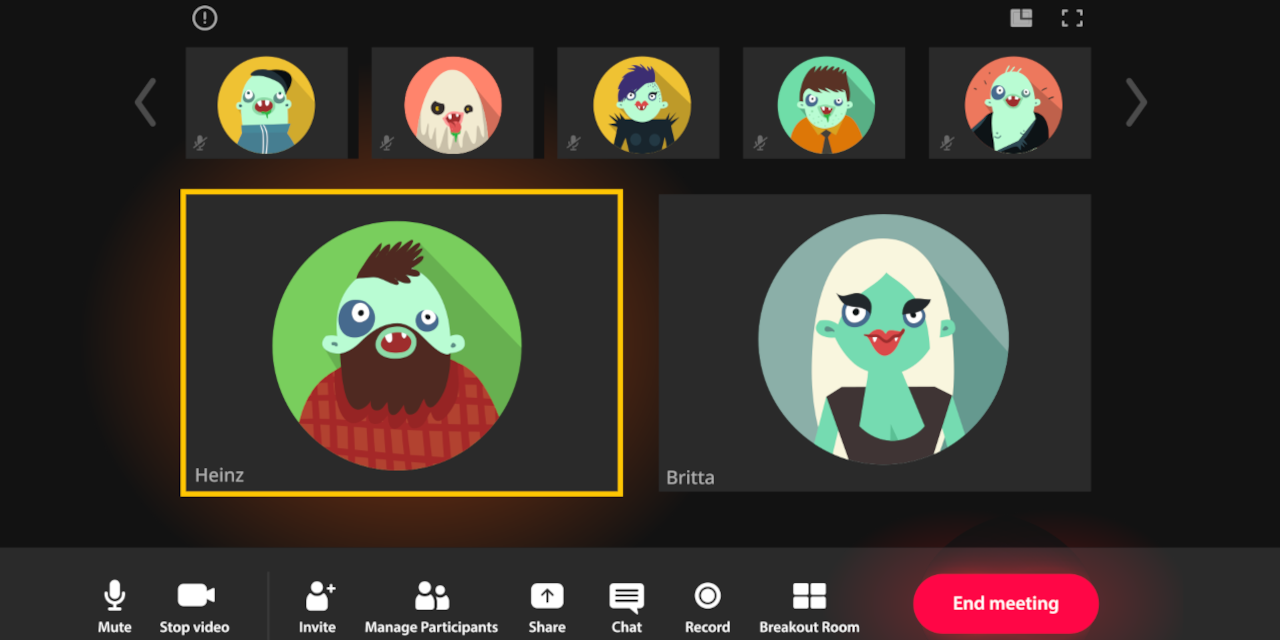Start recording with the Record icon
This screenshot has height=640, width=1280.
click(x=707, y=596)
